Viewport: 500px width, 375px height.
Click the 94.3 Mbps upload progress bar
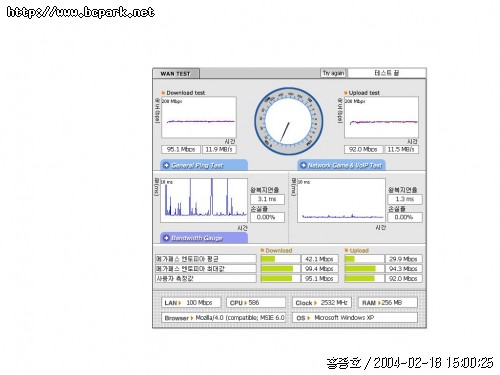pyautogui.click(x=364, y=269)
